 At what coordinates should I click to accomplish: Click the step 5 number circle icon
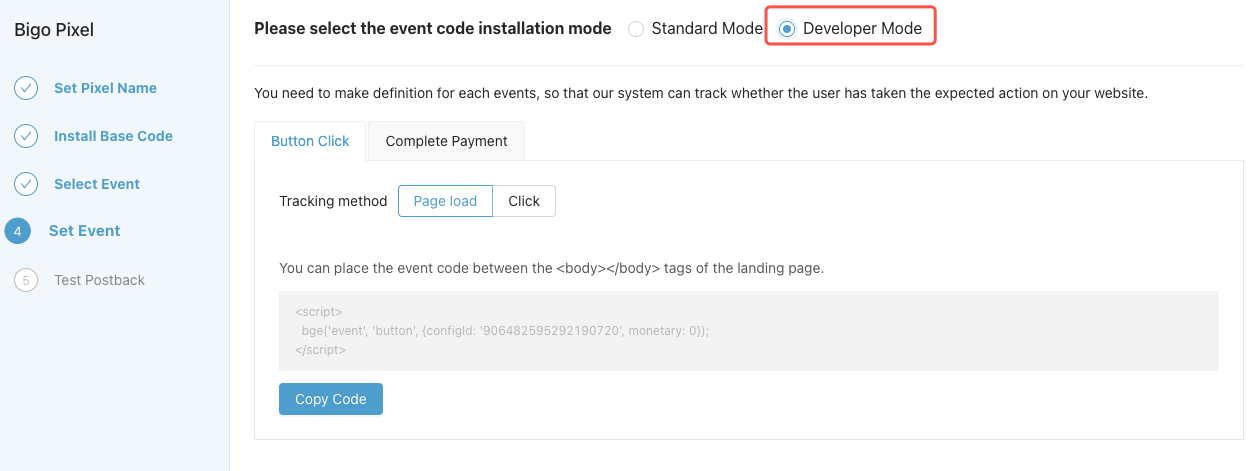click(x=26, y=280)
